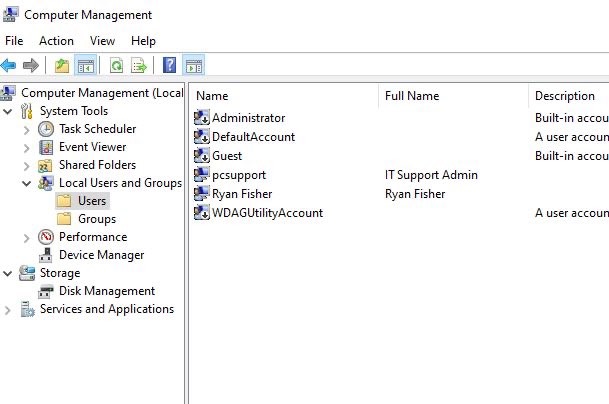Sort by the Description column header
Viewport: 609px width, 404px height.
569,96
